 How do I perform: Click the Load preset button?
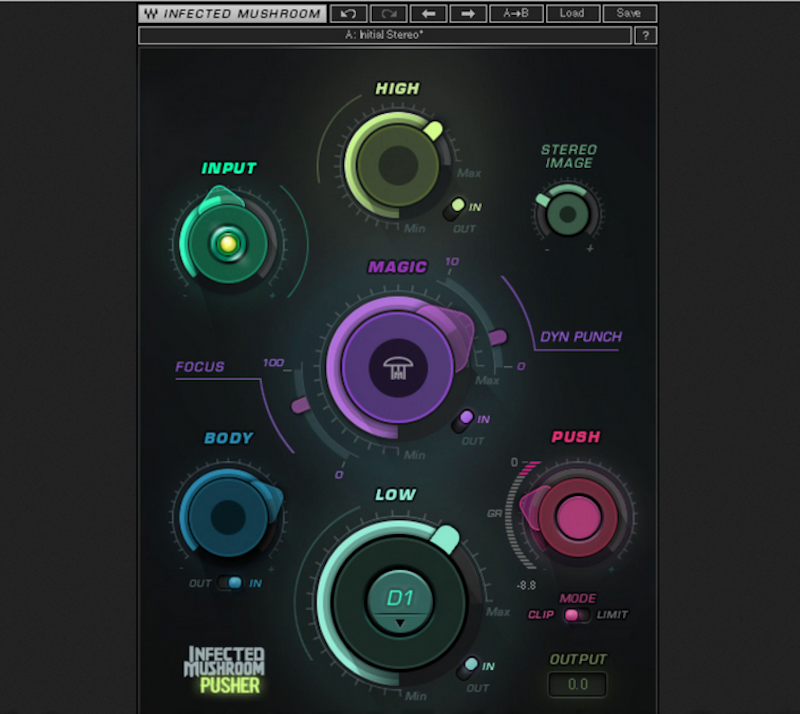click(572, 13)
